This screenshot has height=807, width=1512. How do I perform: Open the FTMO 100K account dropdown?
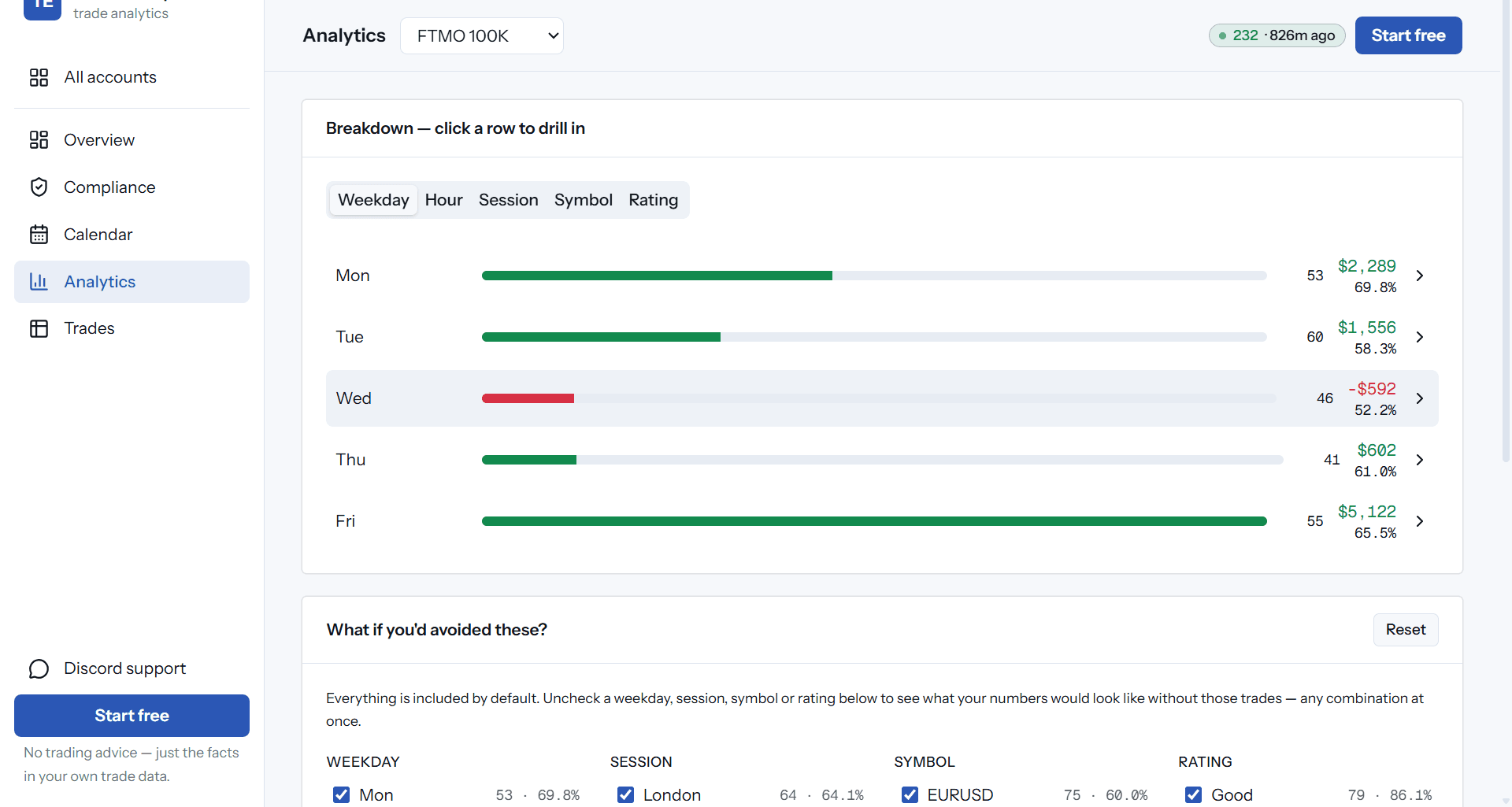click(482, 35)
